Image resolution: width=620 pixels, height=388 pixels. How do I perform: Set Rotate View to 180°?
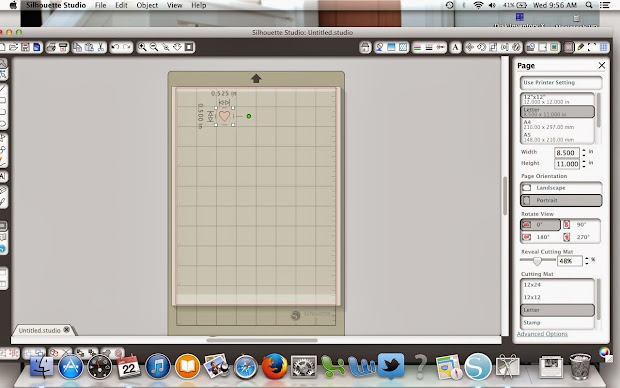coord(540,237)
